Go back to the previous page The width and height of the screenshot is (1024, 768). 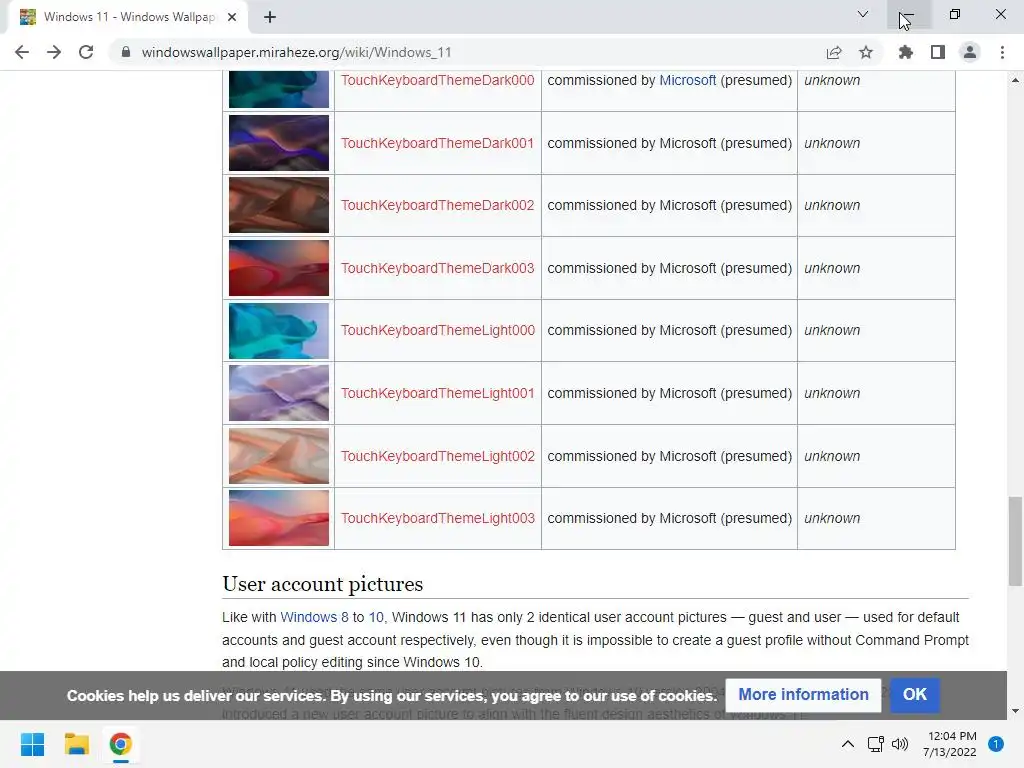pos(22,52)
